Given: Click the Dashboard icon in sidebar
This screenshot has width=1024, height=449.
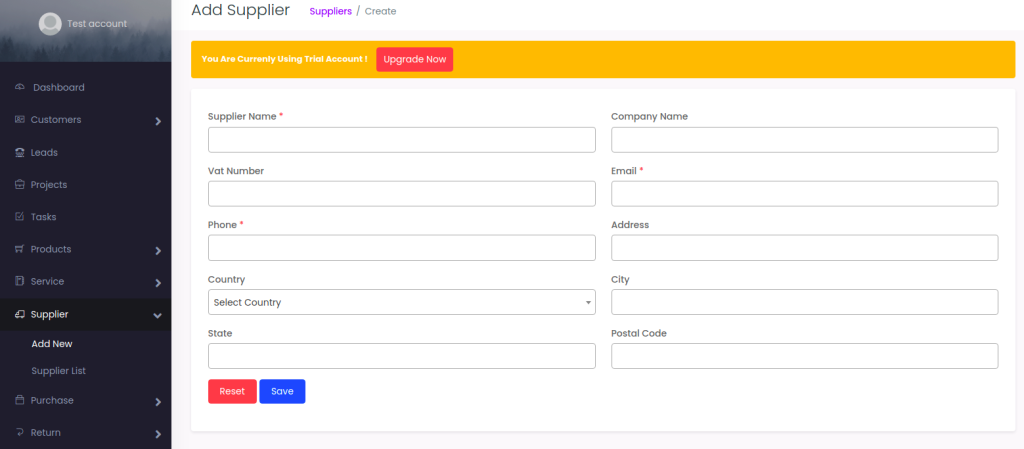Looking at the screenshot, I should tap(20, 88).
